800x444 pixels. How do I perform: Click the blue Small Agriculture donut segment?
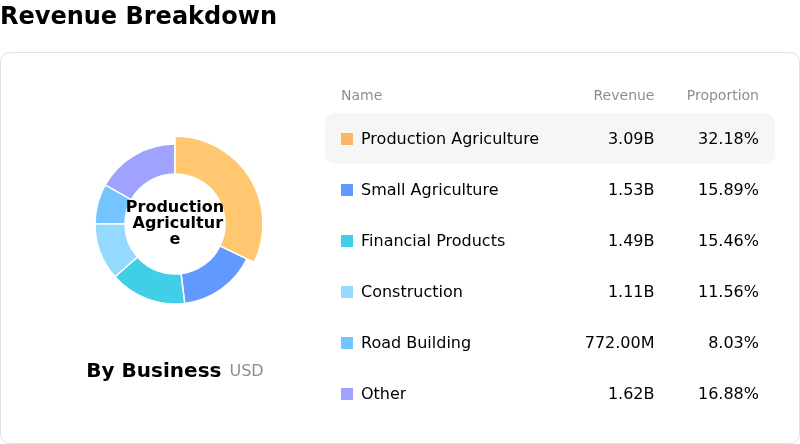212,277
